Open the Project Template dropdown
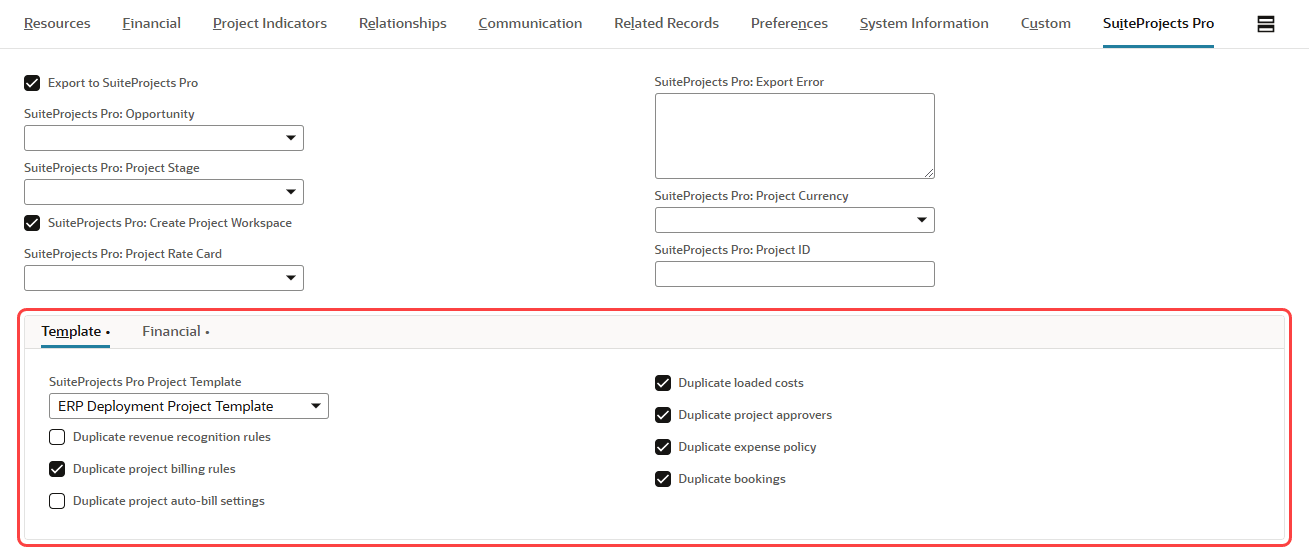Screen dimensions: 1309x557 coord(189,406)
